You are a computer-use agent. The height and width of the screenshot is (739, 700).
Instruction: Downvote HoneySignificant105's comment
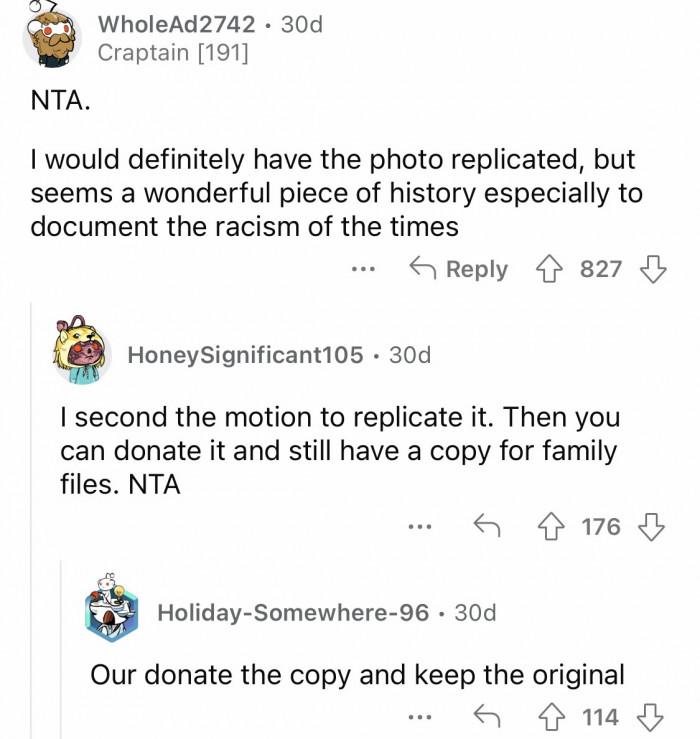[x=651, y=526]
